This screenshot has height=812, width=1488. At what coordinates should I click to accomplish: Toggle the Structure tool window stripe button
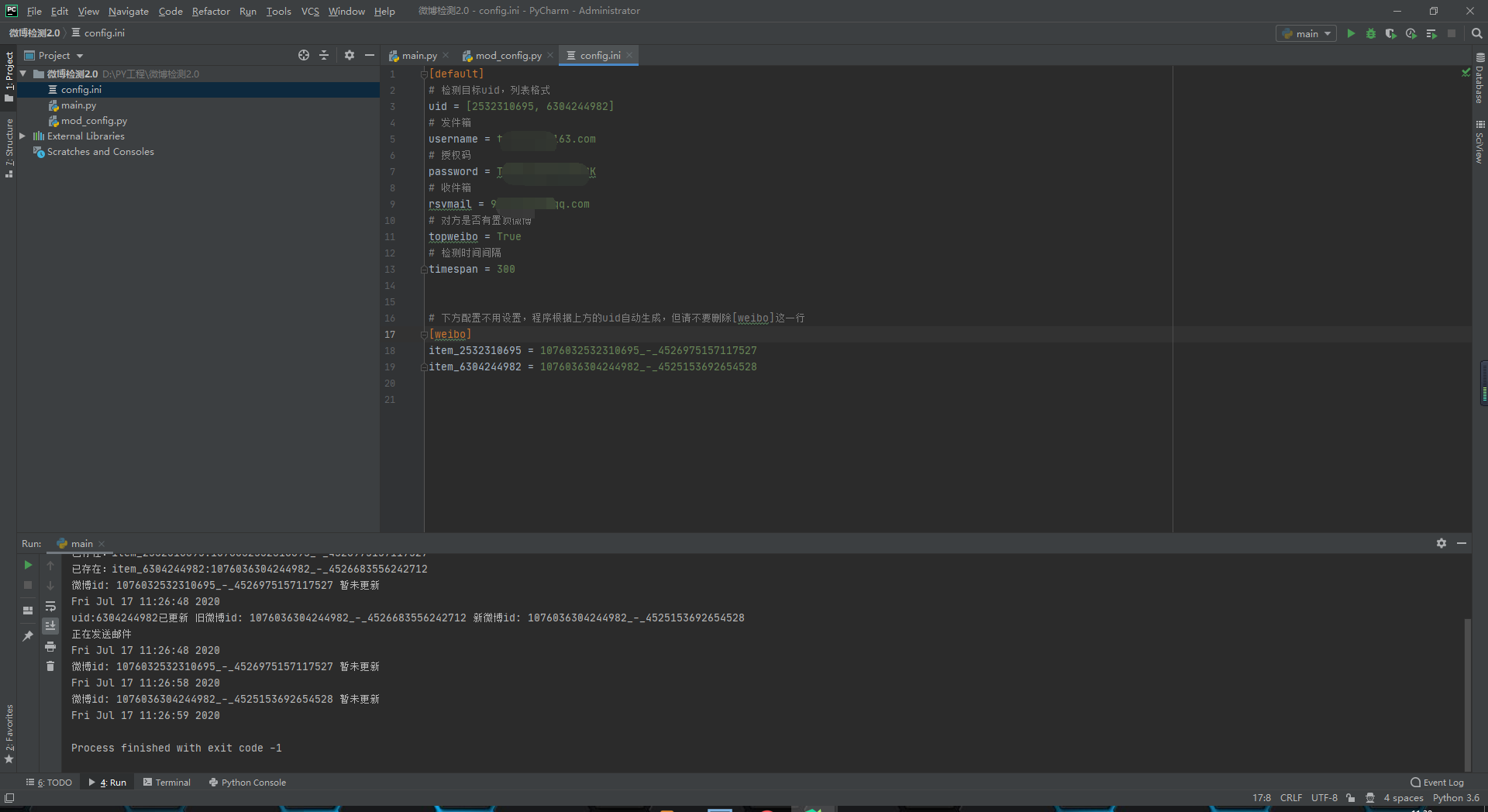(x=9, y=147)
